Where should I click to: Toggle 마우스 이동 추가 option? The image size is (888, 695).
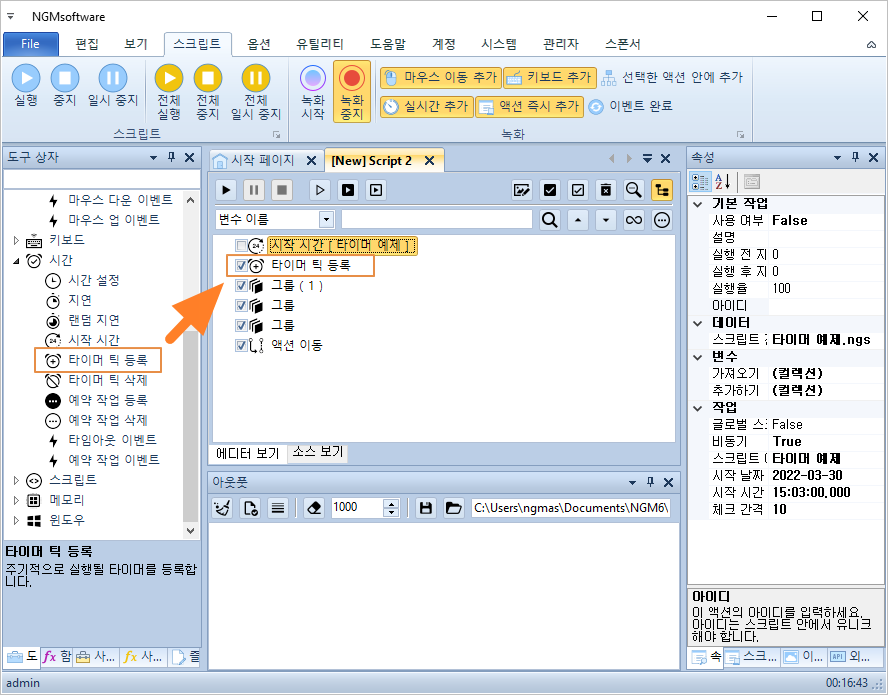click(441, 78)
